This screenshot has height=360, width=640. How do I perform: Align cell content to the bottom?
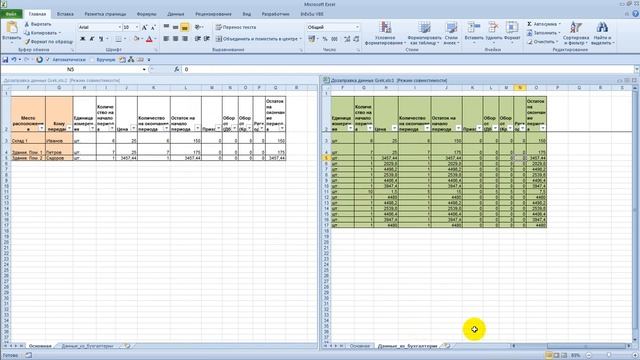pyautogui.click(x=185, y=27)
